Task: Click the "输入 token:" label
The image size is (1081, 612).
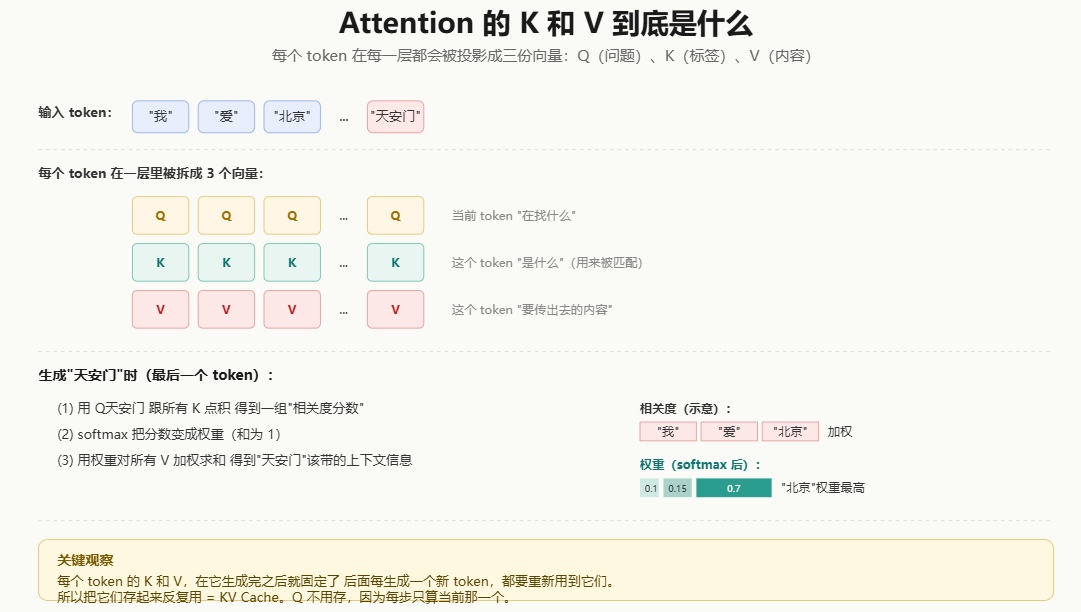Action: pos(75,112)
